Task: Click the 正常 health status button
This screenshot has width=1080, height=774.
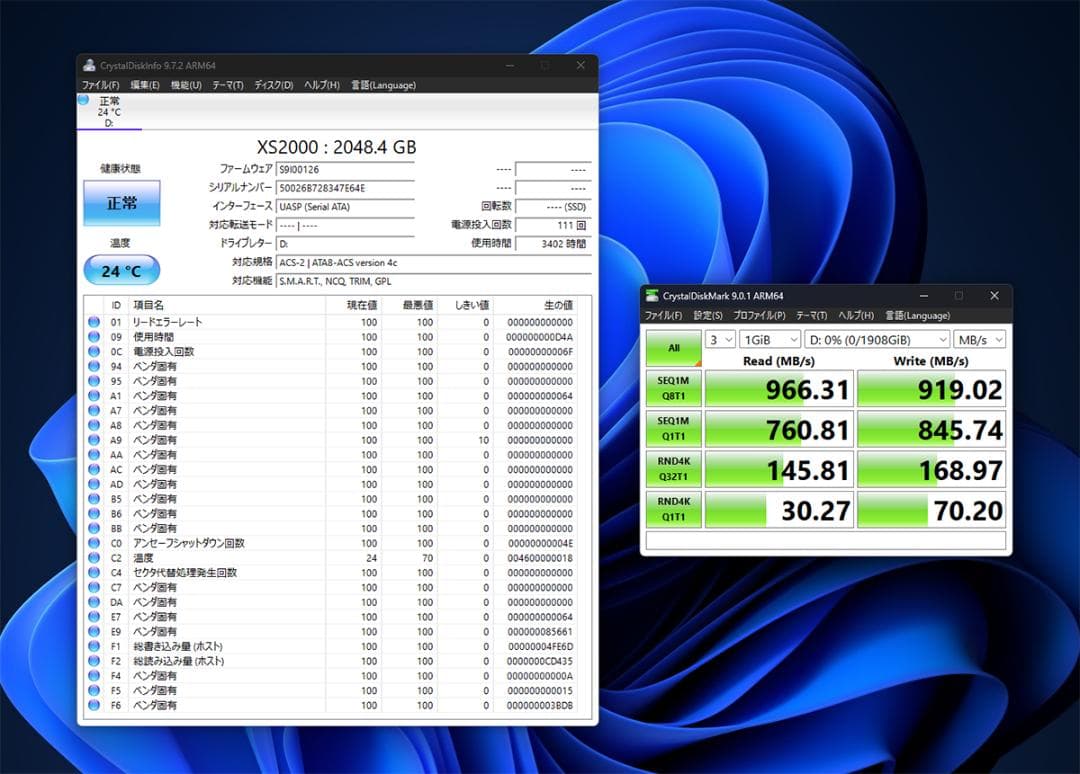Action: click(121, 203)
